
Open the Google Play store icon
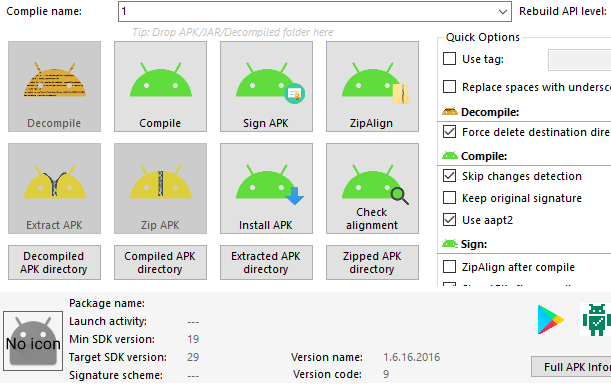pos(550,320)
